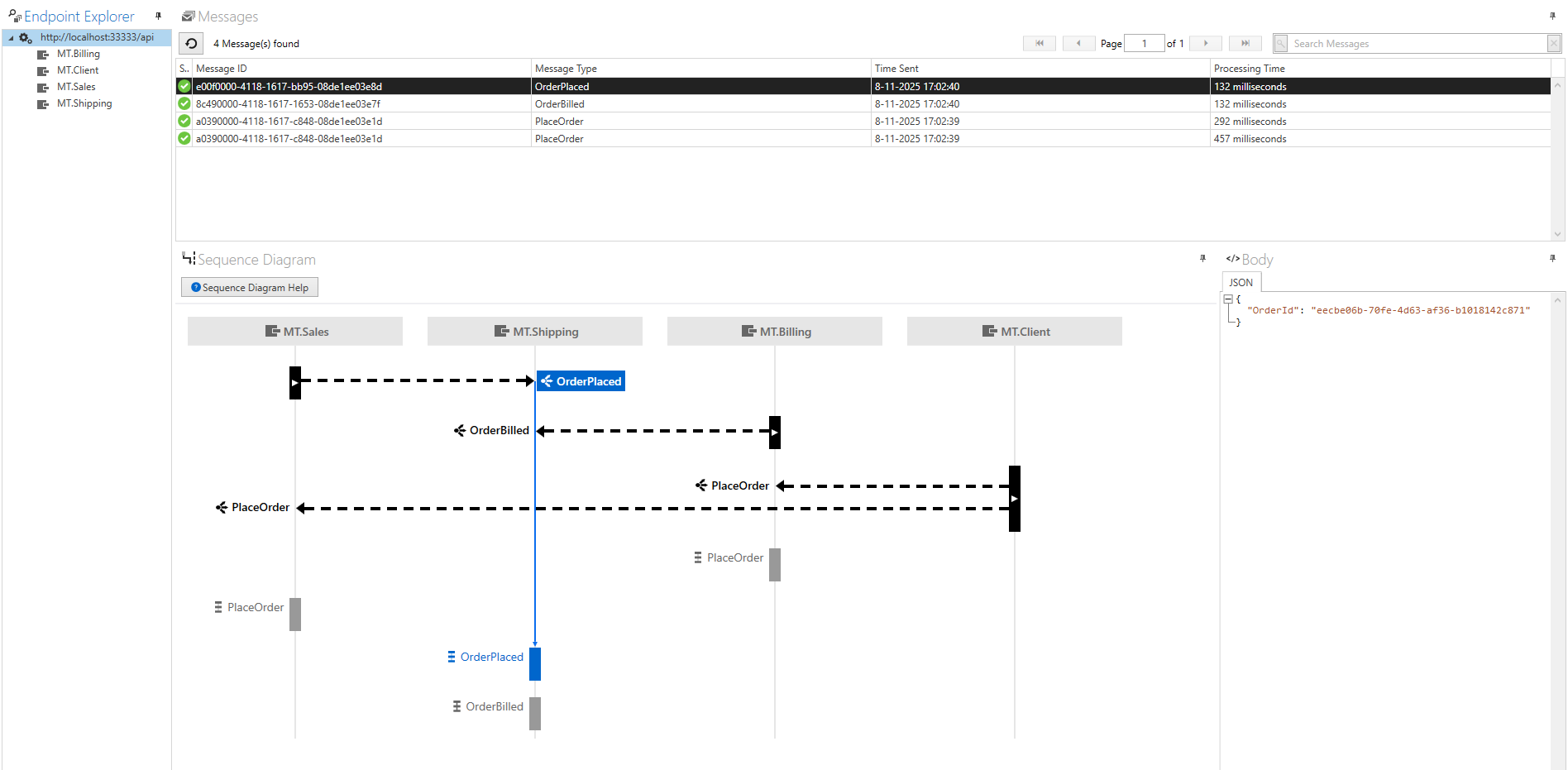Screen dimensions: 1568x770
Task: Click the refresh messages button
Action: 191,44
